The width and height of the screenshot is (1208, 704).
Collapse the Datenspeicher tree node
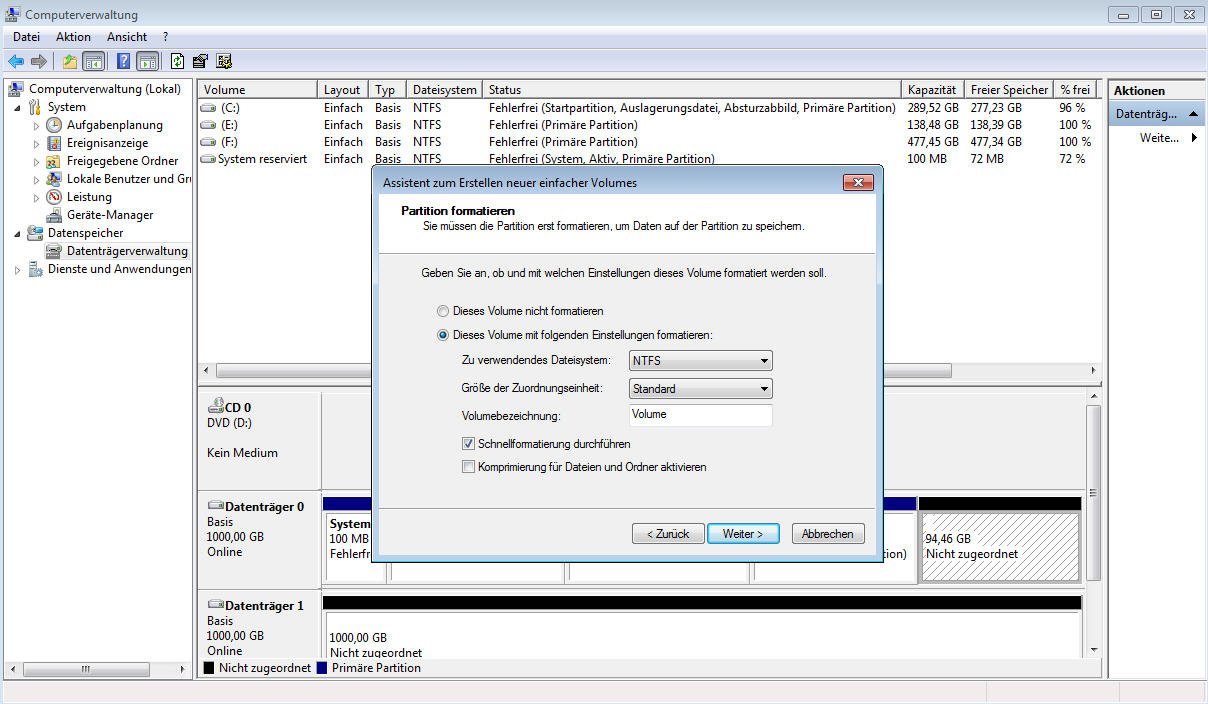tap(17, 233)
